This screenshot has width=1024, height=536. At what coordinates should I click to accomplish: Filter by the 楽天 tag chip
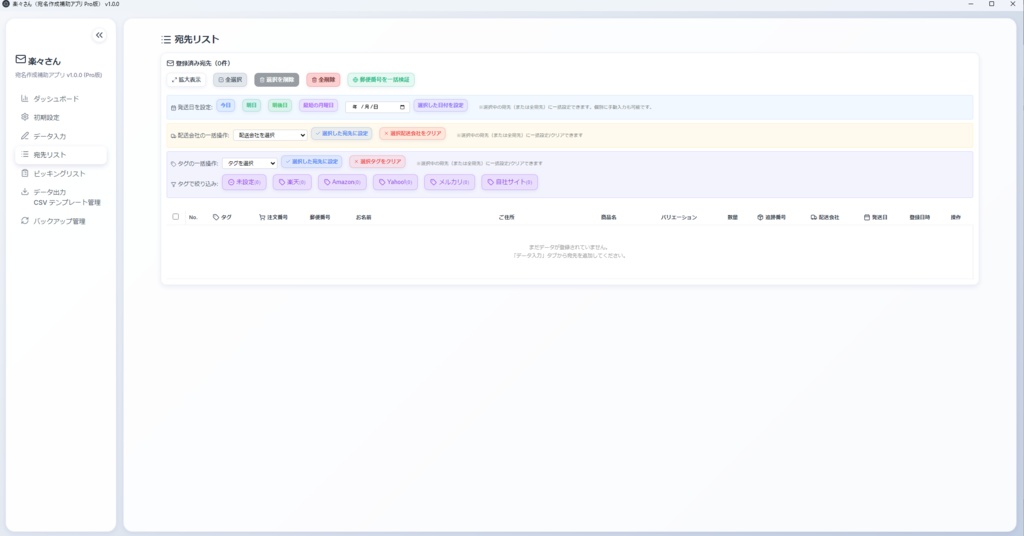292,182
